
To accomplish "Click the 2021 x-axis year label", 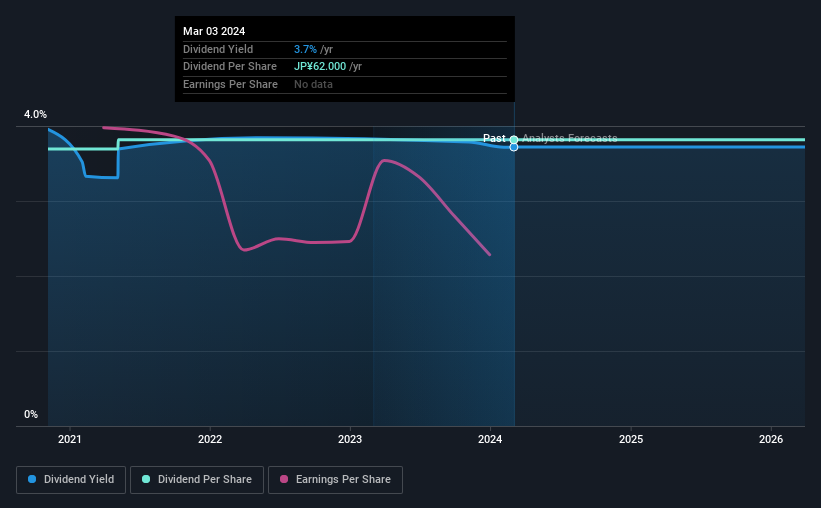I will [70, 439].
